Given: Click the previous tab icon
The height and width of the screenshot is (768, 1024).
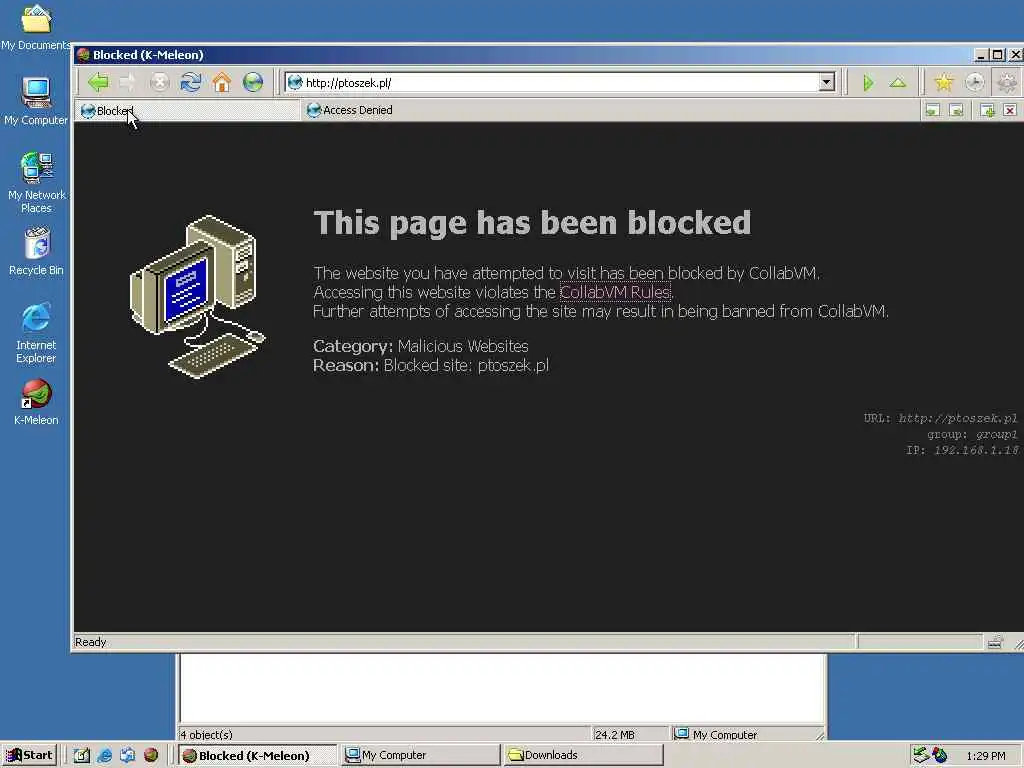Looking at the screenshot, I should [933, 110].
